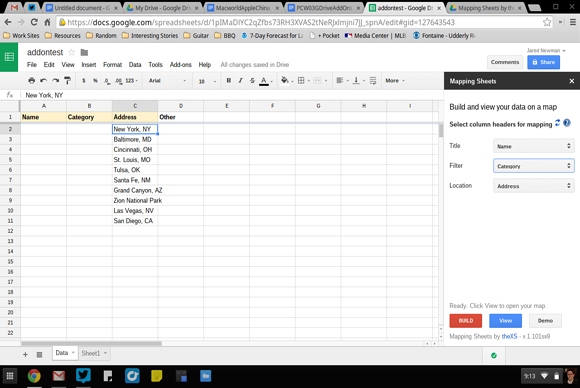Switch to the Sheet1 tab
580x388 pixels.
click(x=91, y=353)
